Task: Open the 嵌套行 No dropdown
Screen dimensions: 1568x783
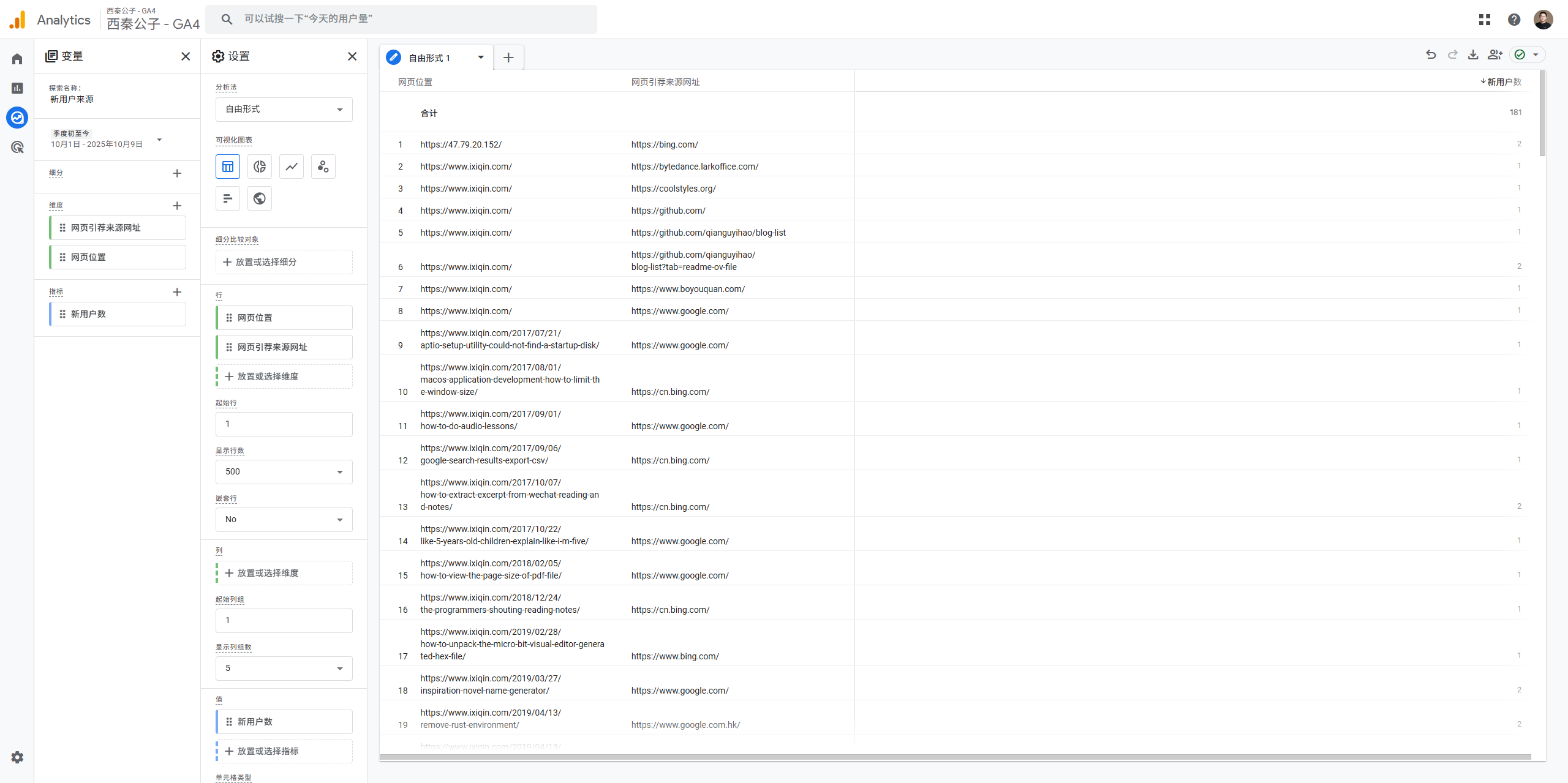Action: coord(284,520)
